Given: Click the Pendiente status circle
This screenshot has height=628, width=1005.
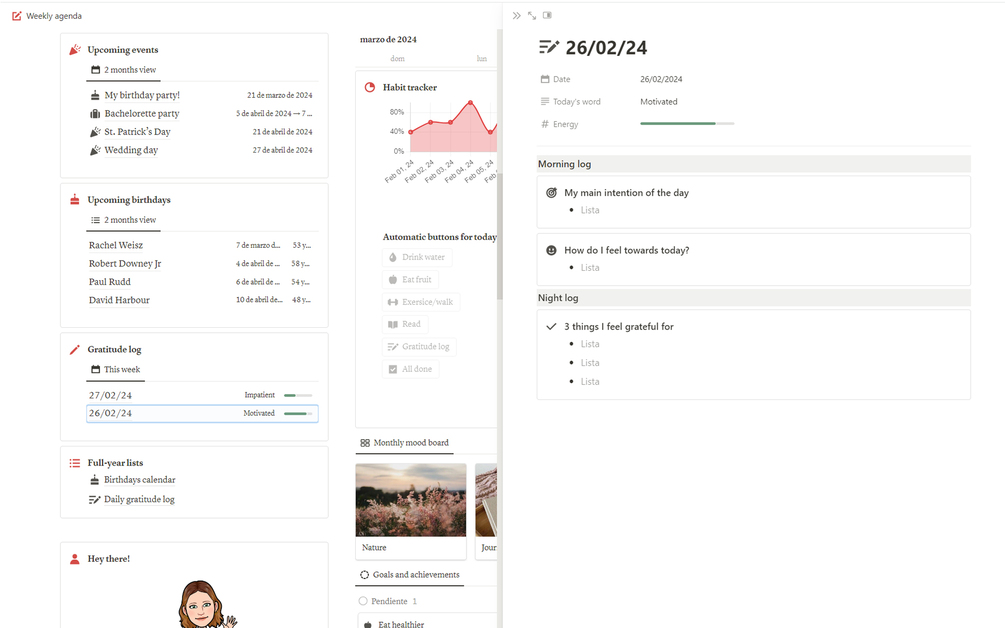Looking at the screenshot, I should [x=363, y=601].
